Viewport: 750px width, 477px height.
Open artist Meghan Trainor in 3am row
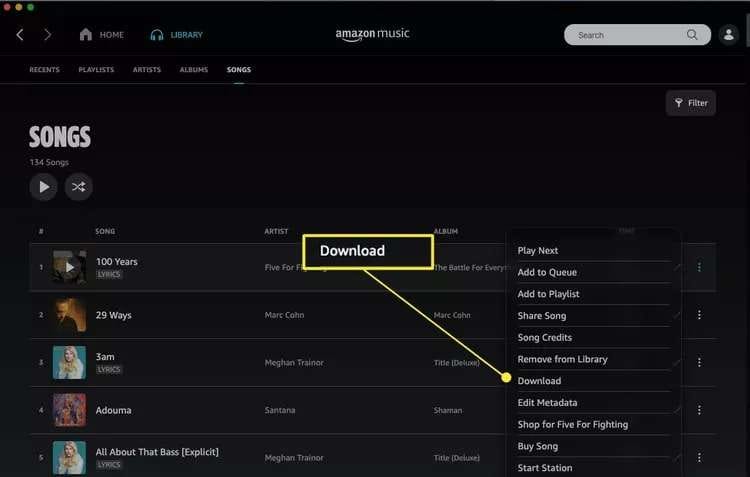(294, 363)
